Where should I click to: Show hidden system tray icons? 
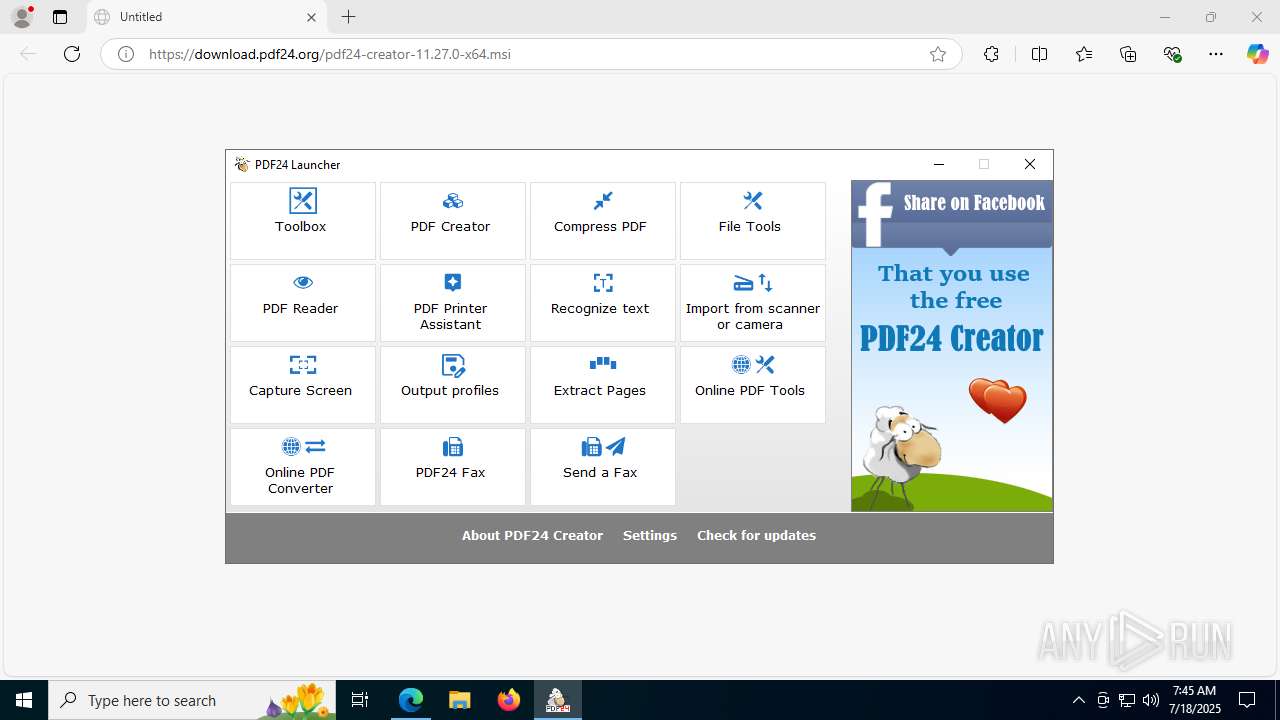(x=1078, y=700)
